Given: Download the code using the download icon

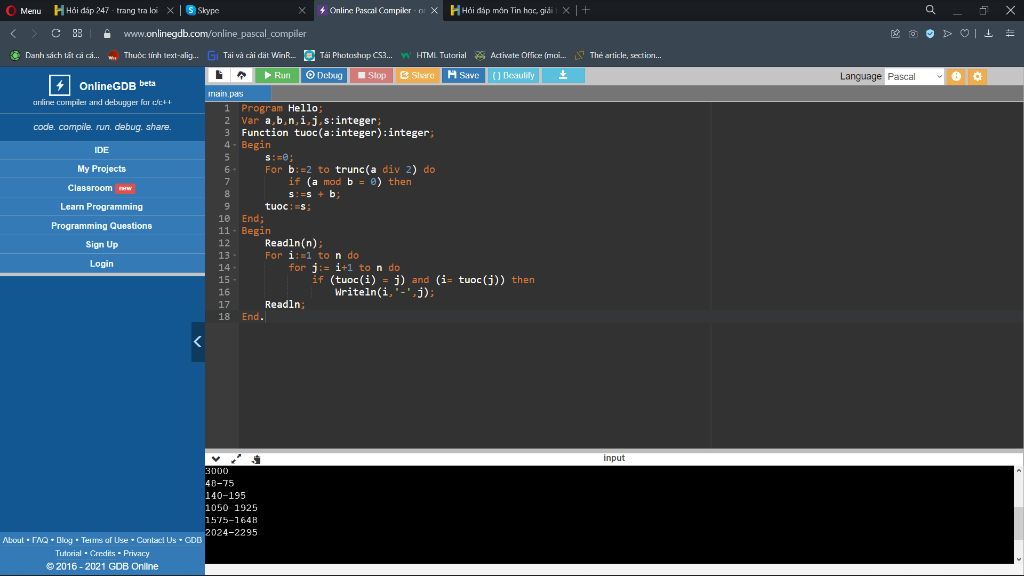Looking at the screenshot, I should (563, 75).
